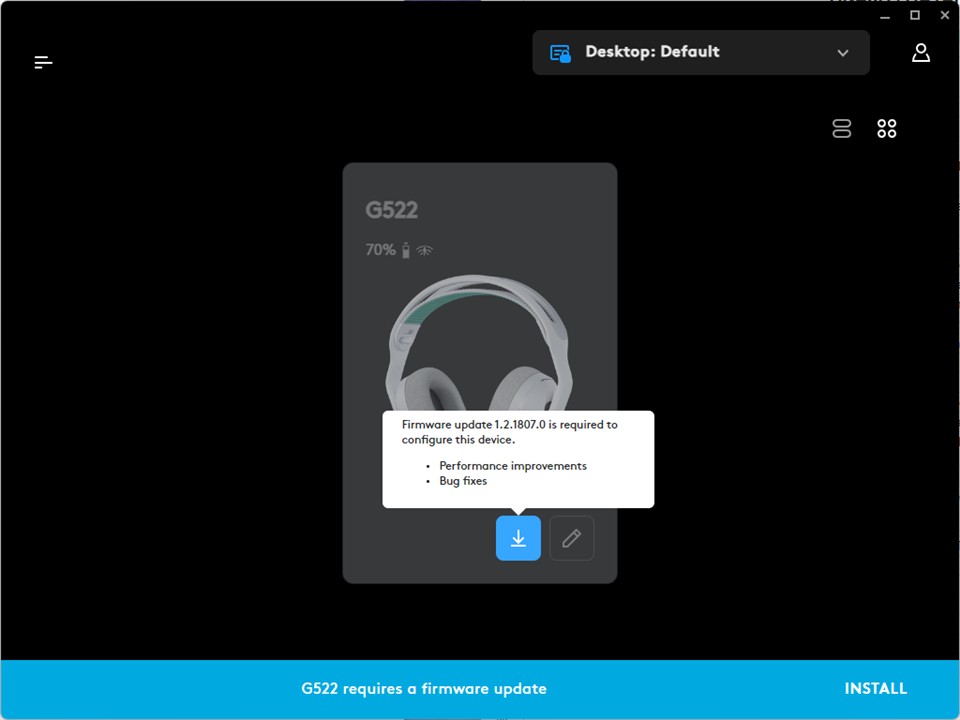
Task: Click the desktop profile lock icon
Action: (560, 53)
